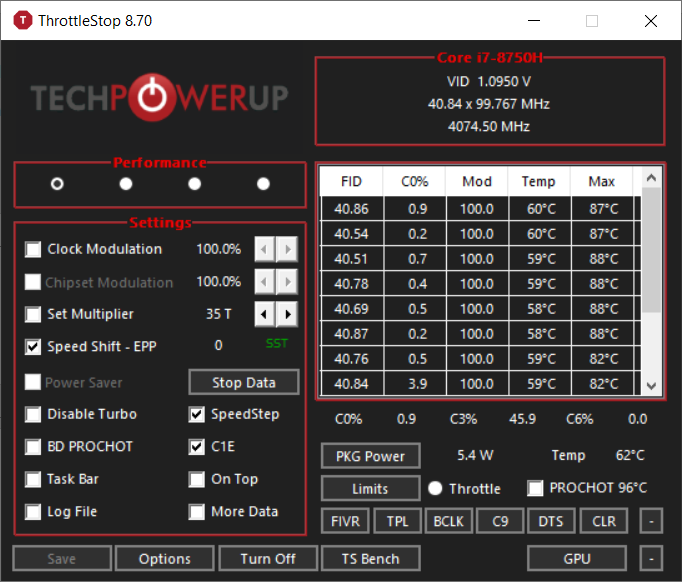This screenshot has width=682, height=582.
Task: Click the Stop Data button
Action: pos(244,382)
